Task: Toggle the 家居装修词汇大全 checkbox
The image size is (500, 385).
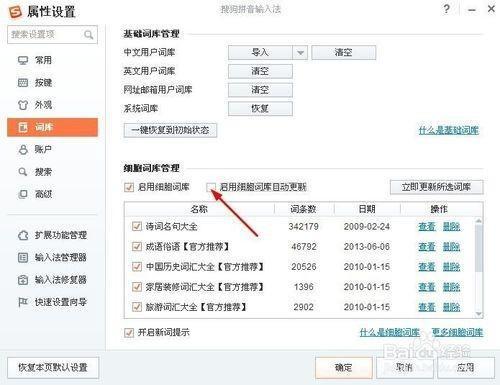Action: tap(137, 287)
